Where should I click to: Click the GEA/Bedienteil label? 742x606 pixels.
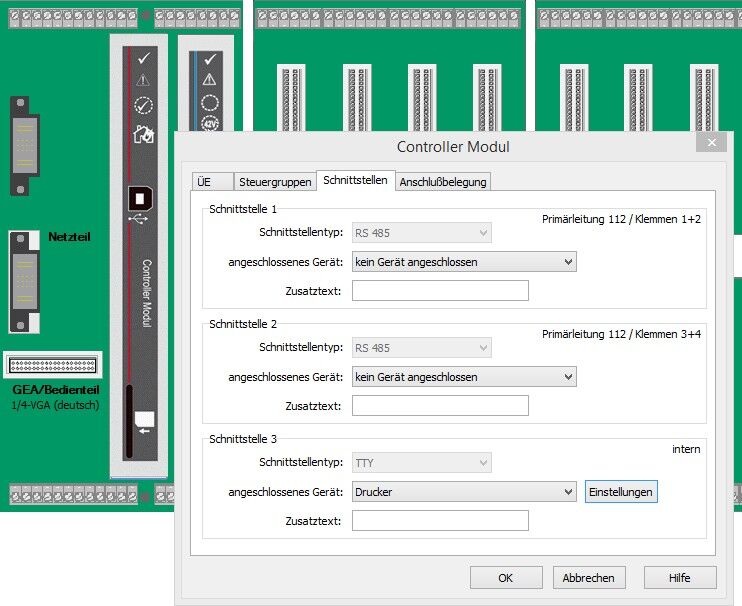(x=56, y=390)
